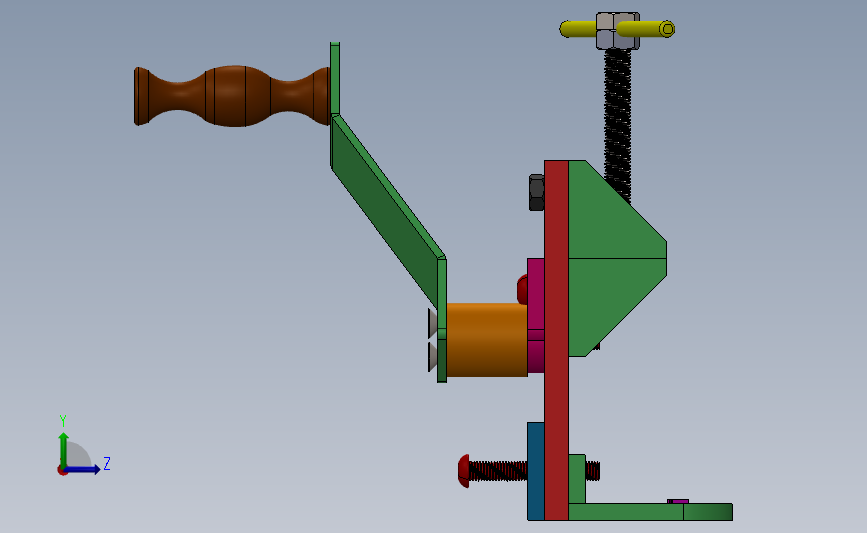This screenshot has height=533, width=867.
Task: Select the blue block near the base
Action: pos(536,471)
